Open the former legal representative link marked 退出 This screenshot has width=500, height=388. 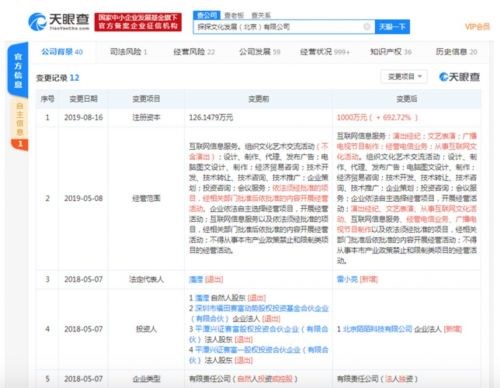(196, 279)
